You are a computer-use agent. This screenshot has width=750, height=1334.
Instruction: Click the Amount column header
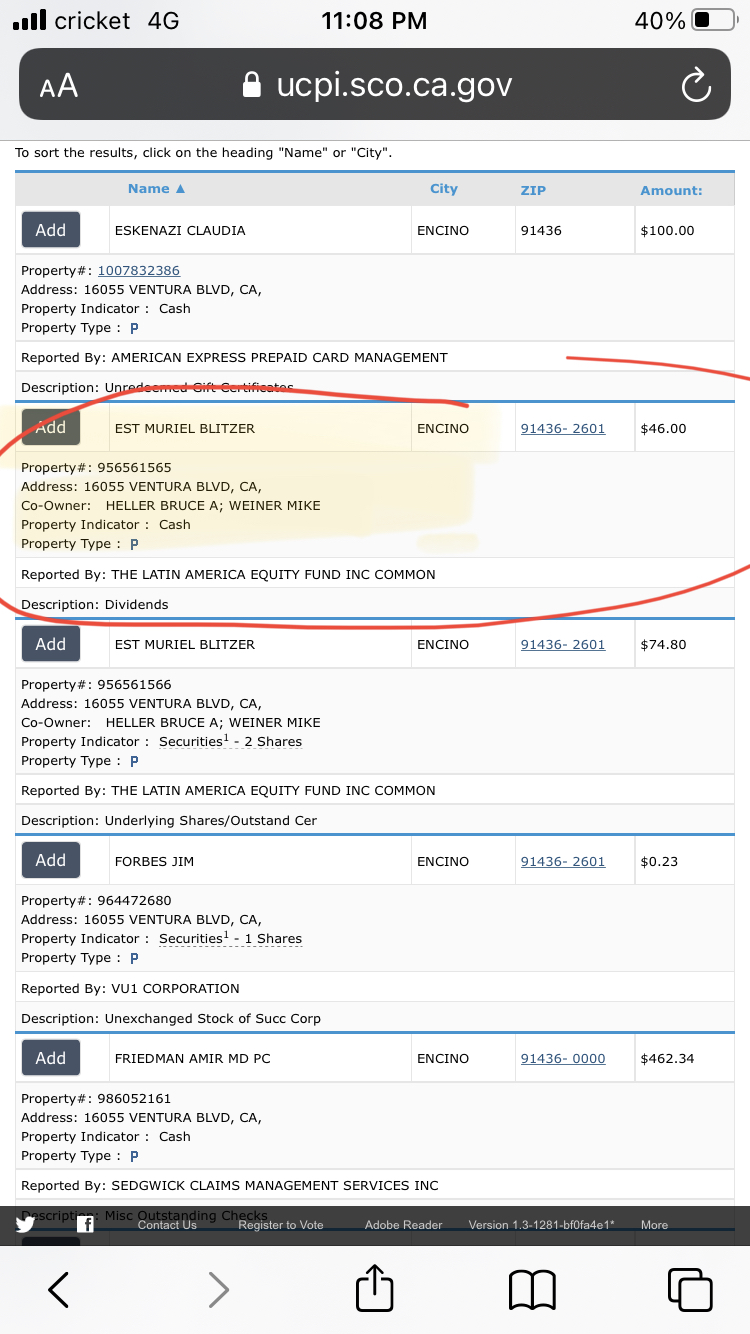(671, 190)
